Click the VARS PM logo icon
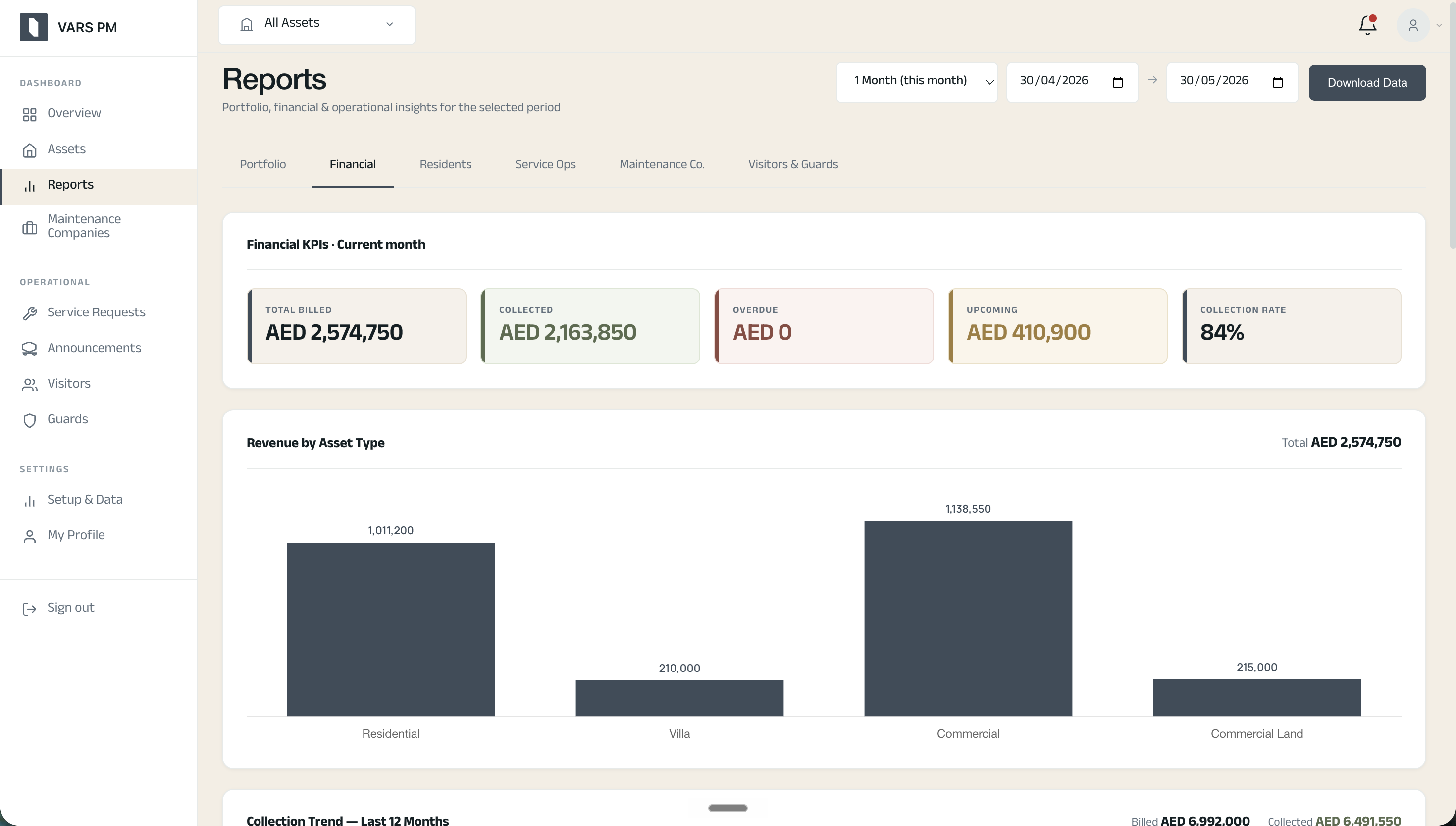 (x=34, y=27)
